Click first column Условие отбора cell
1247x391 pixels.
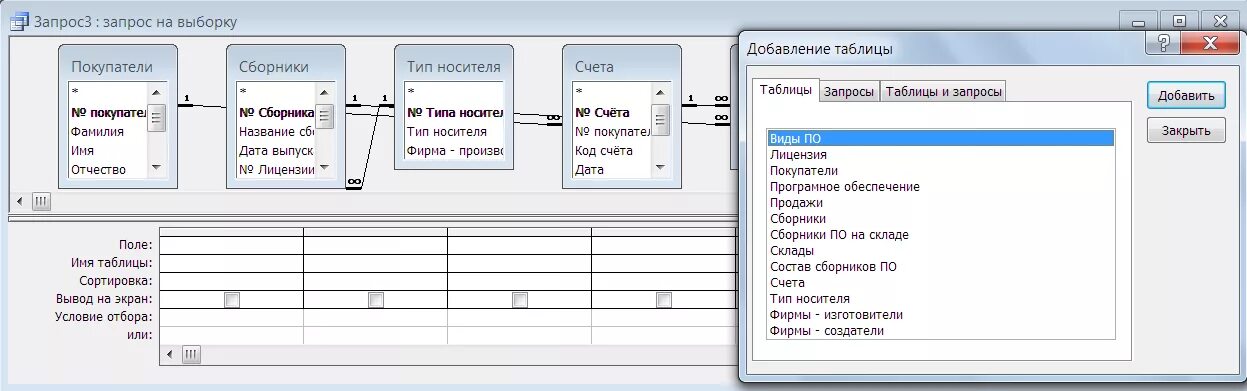pos(231,317)
